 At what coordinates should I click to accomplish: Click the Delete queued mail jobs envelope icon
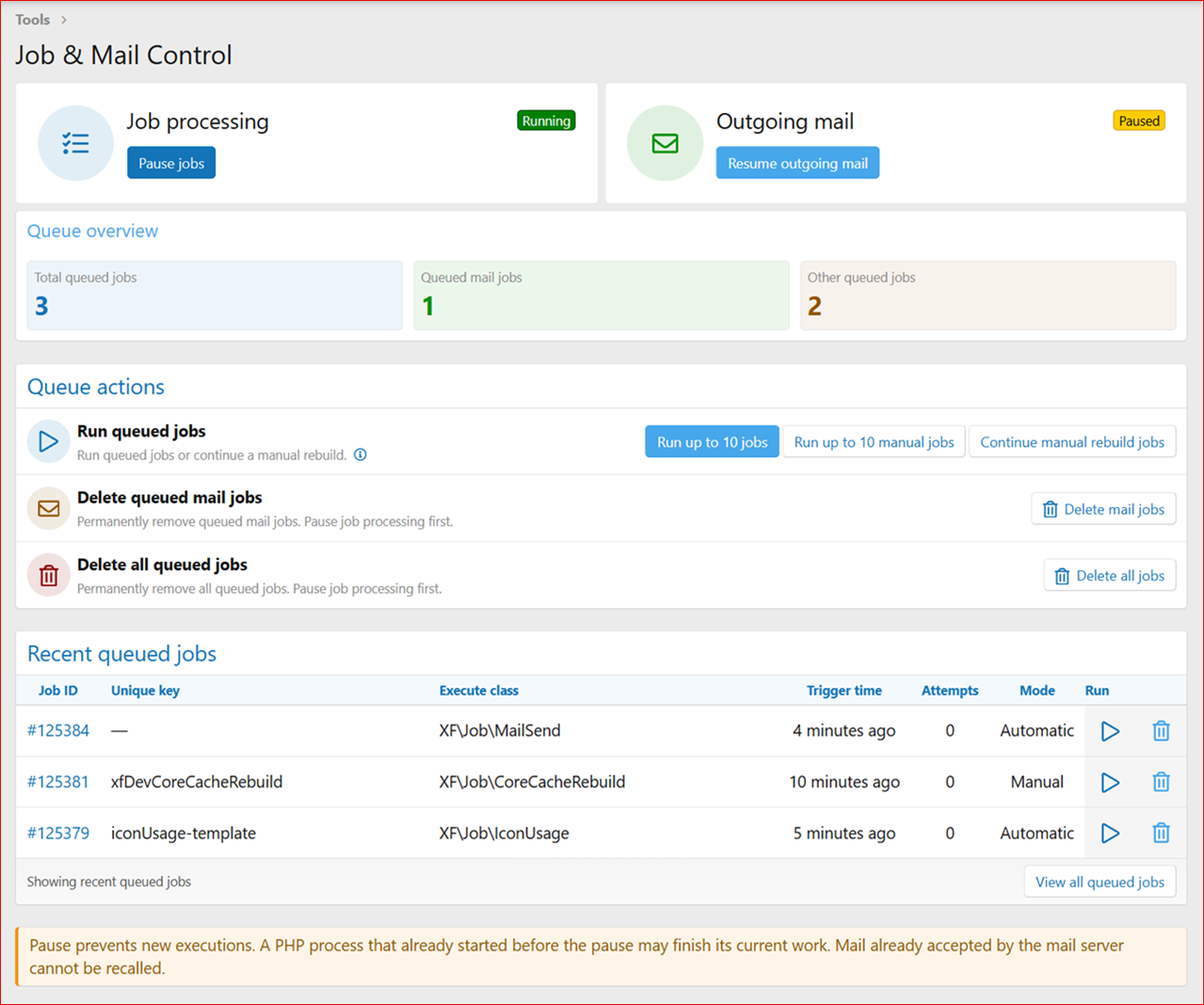[x=48, y=508]
